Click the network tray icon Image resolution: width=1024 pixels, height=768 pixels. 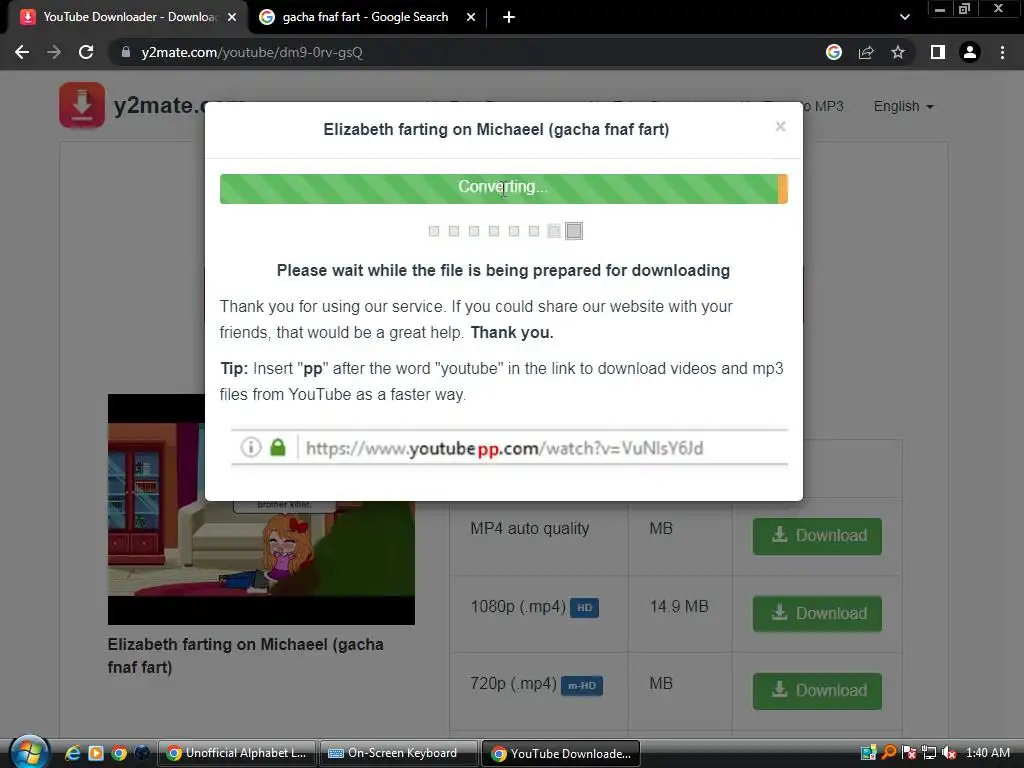point(929,753)
